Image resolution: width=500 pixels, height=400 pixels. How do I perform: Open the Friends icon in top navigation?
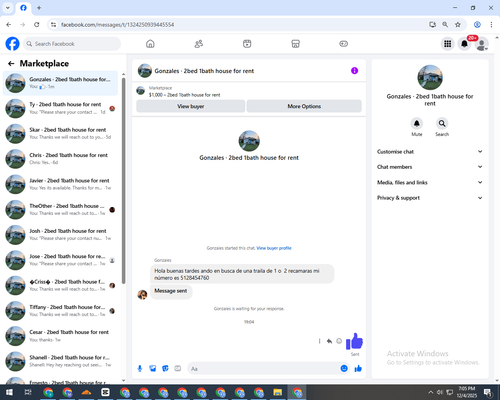point(199,44)
